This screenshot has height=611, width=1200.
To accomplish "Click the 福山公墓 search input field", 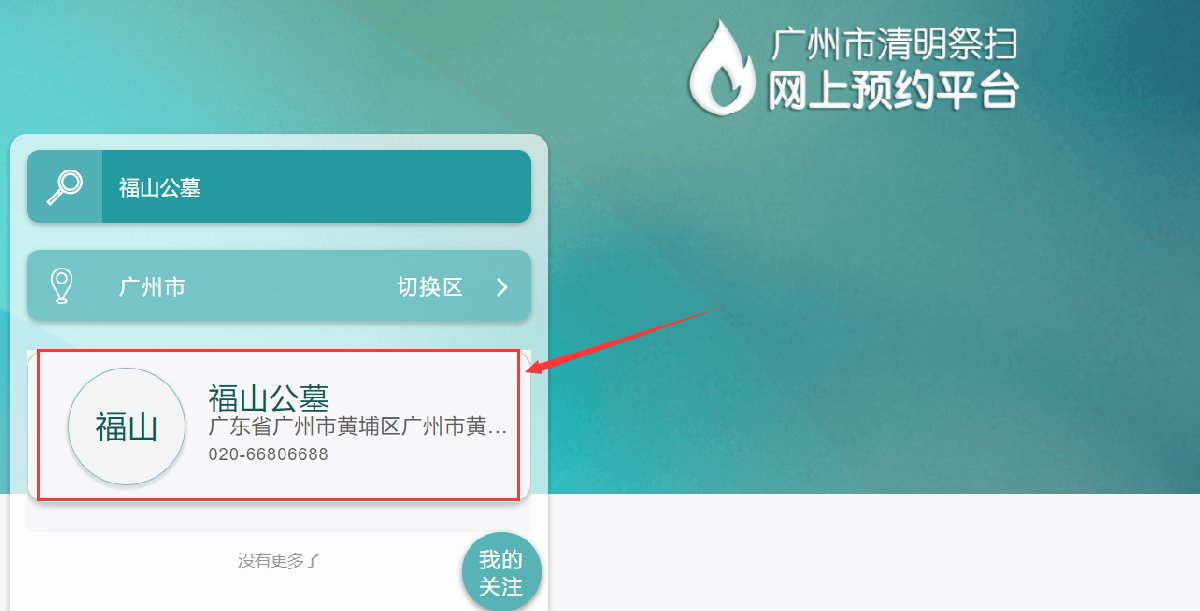I will 316,187.
